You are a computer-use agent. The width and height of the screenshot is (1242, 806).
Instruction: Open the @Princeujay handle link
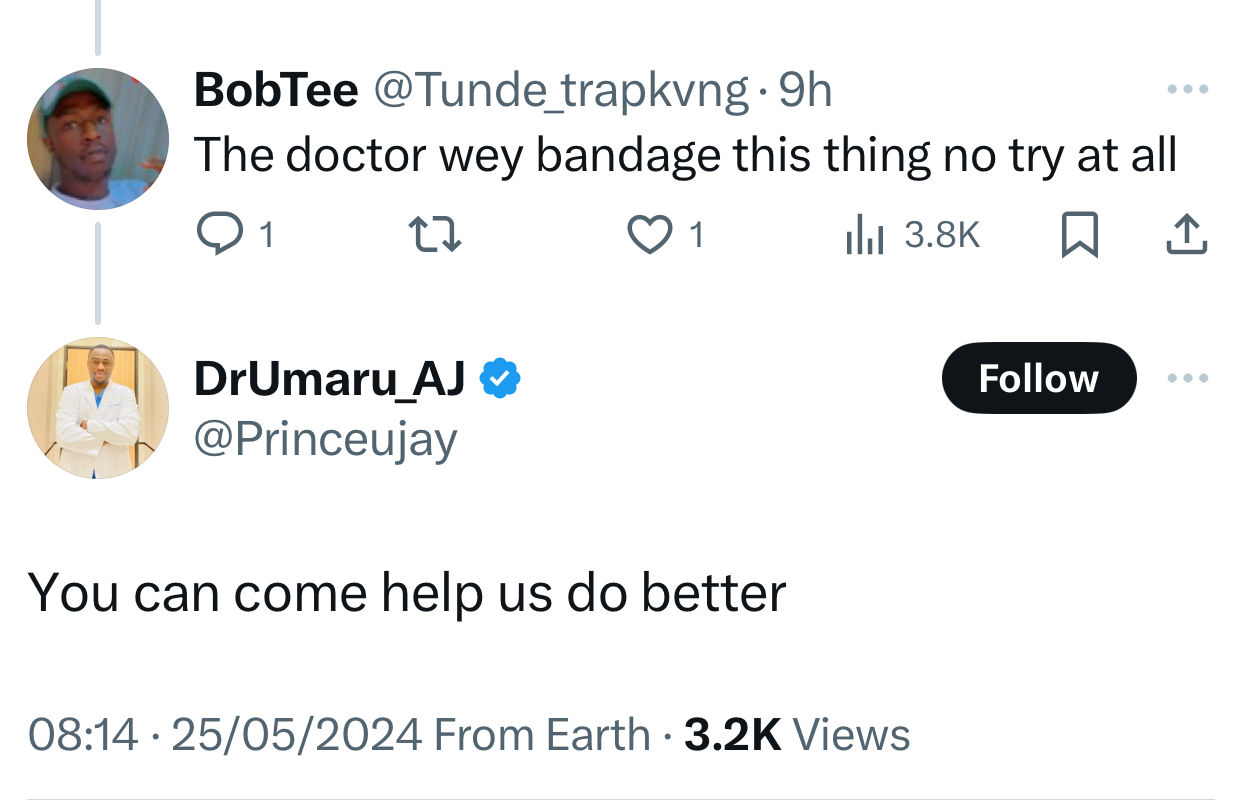(x=325, y=439)
